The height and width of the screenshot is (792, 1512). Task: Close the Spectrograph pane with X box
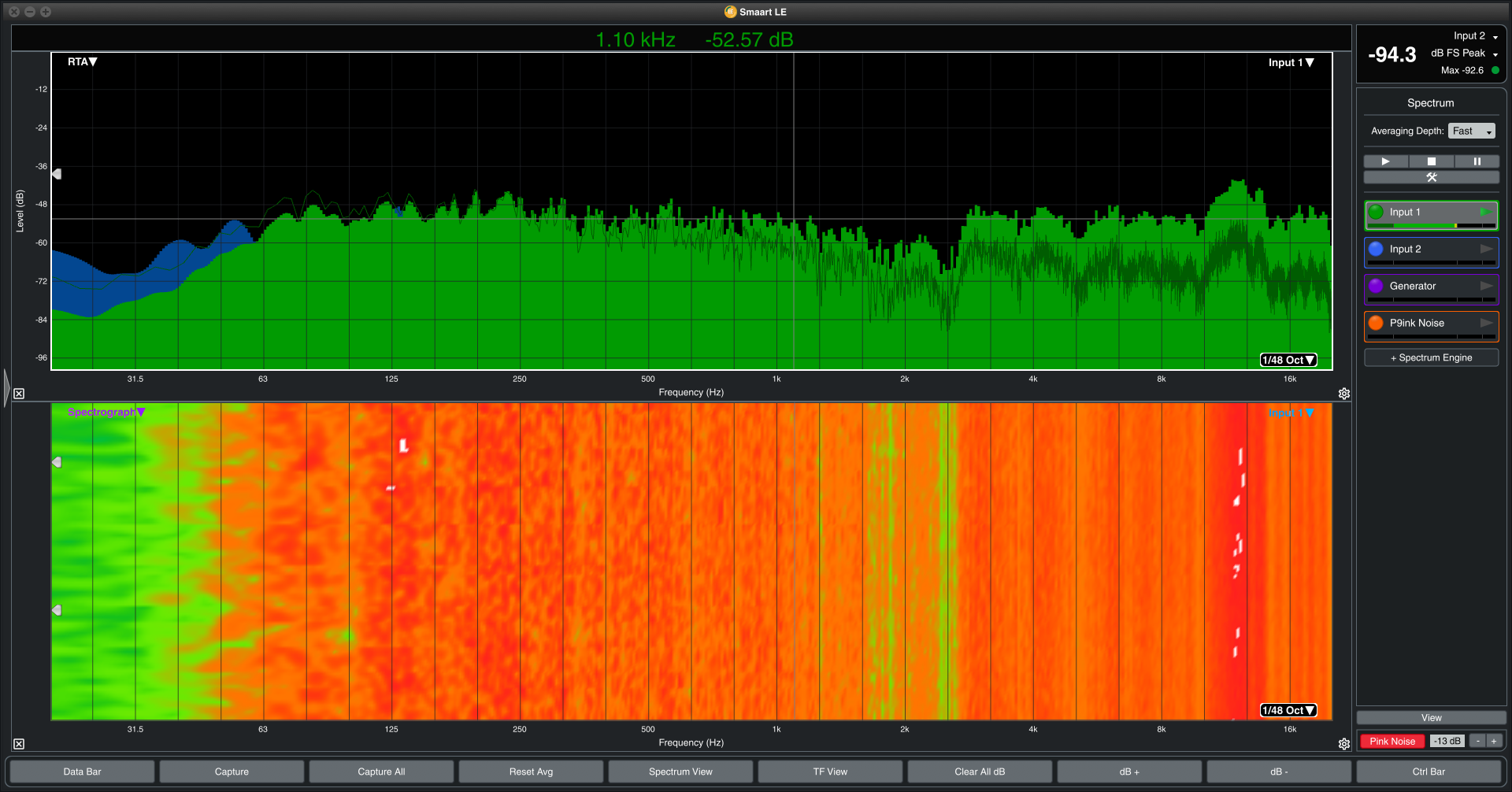pos(19,744)
